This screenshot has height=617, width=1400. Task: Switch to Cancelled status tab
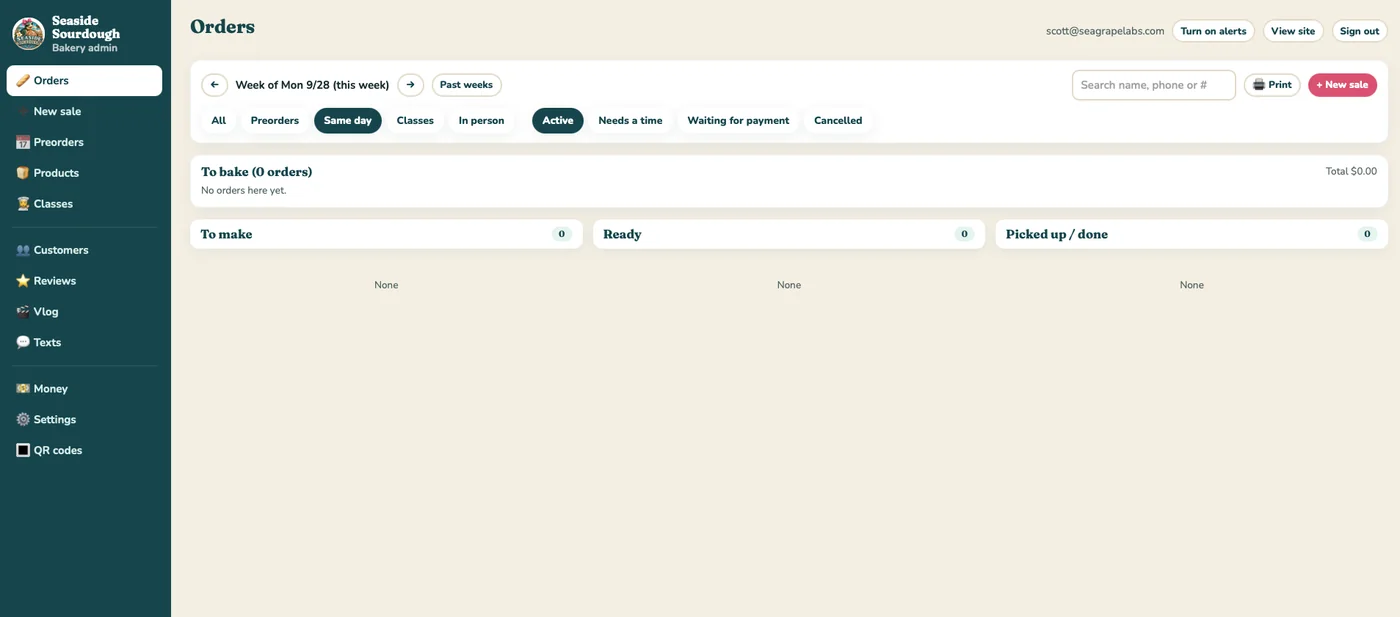(838, 121)
